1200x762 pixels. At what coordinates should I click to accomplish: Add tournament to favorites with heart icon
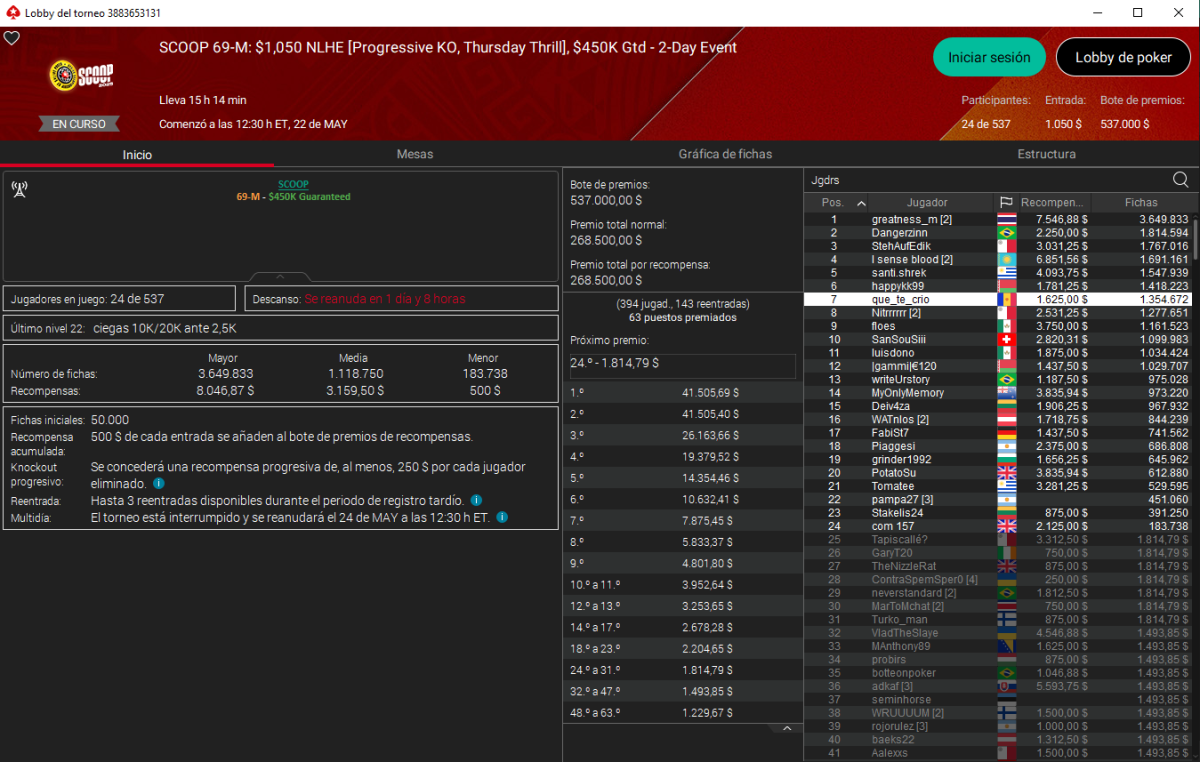pos(12,38)
